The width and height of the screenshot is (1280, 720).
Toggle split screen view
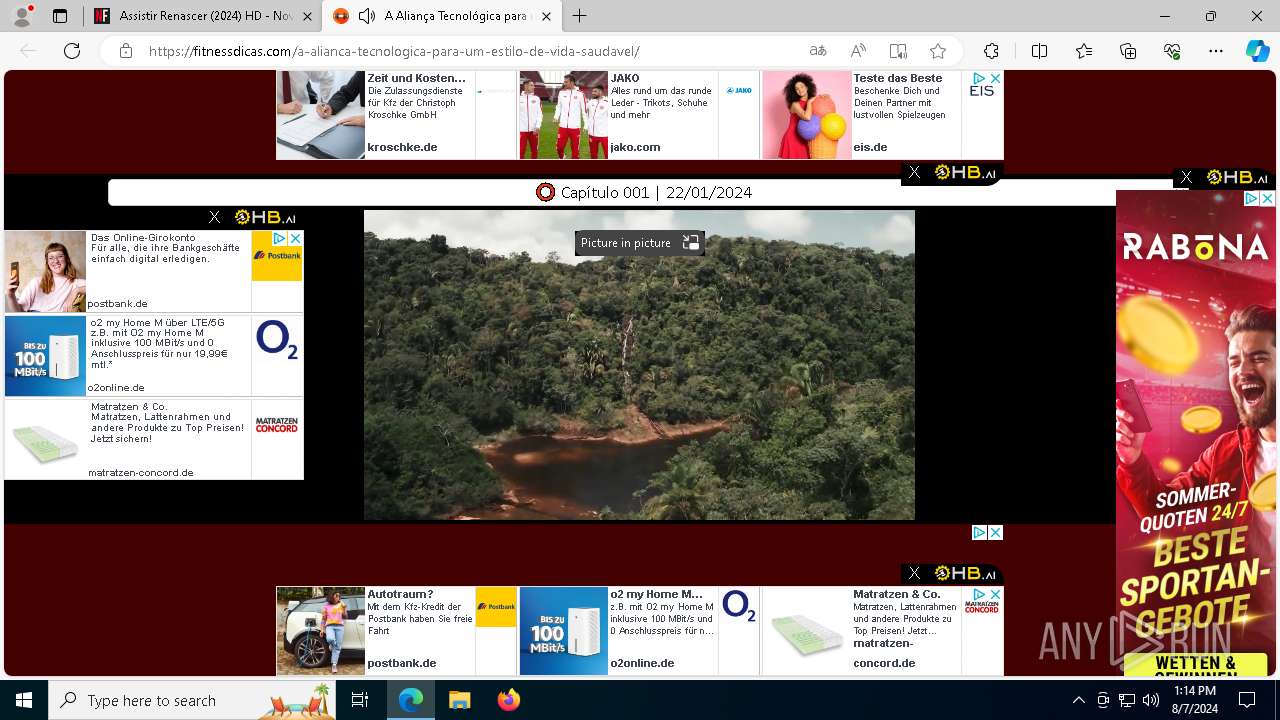coord(1039,51)
